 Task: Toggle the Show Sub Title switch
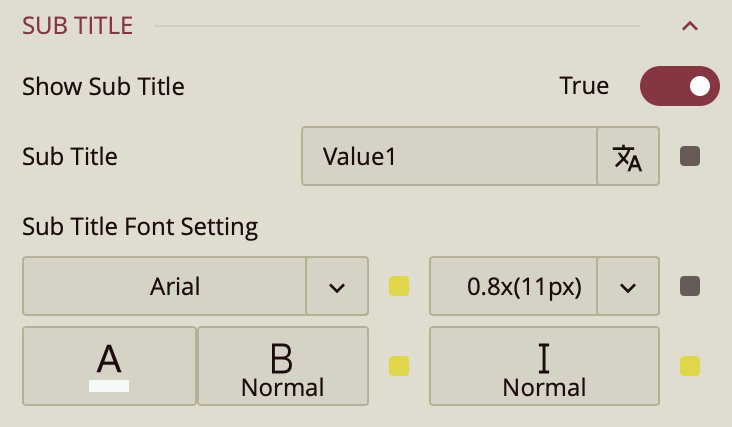tap(680, 86)
